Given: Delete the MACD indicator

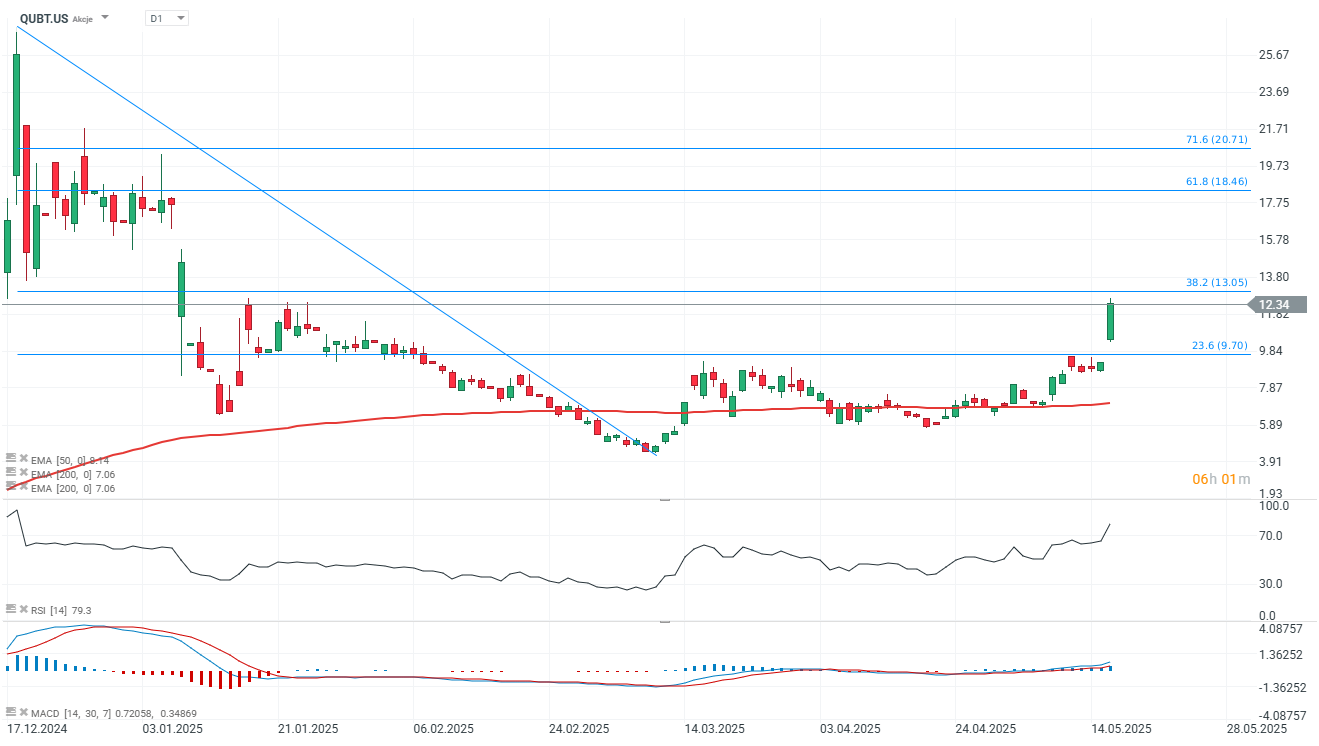Looking at the screenshot, I should (x=24, y=712).
